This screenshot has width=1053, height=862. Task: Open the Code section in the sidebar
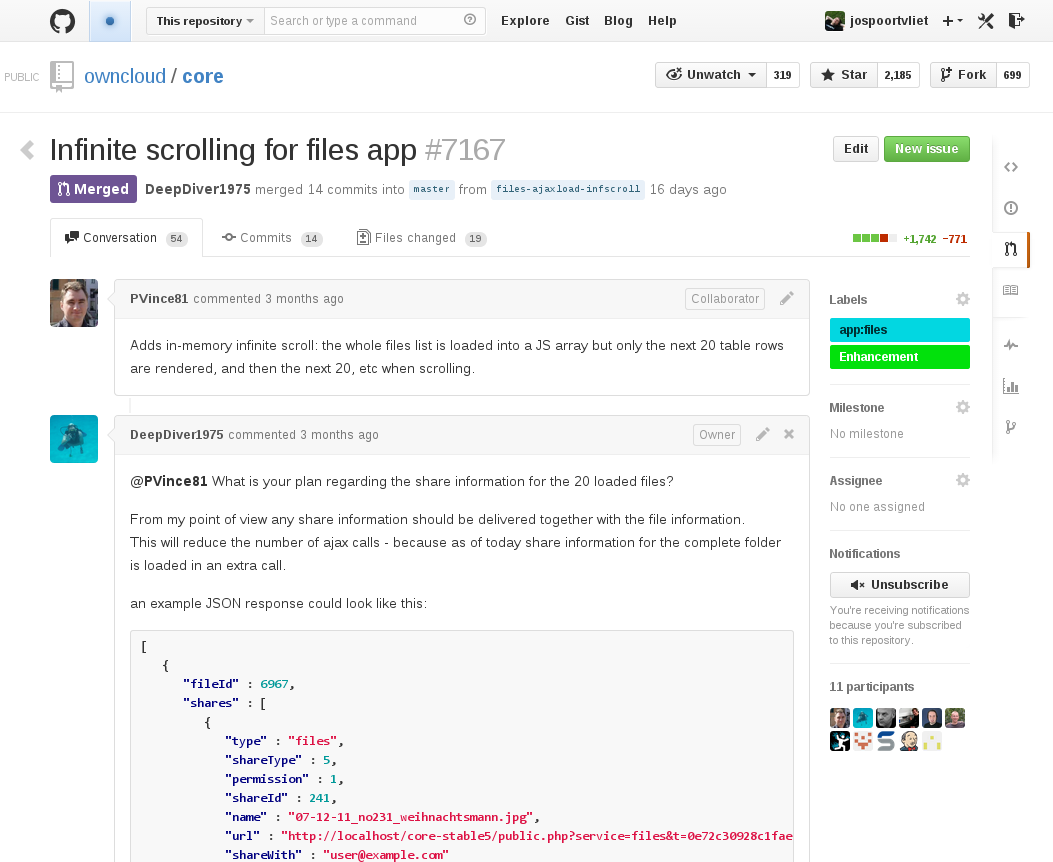coord(1011,167)
